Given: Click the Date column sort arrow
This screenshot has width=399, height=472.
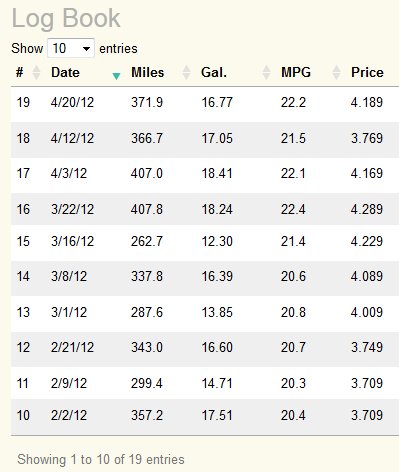Looking at the screenshot, I should click(116, 76).
